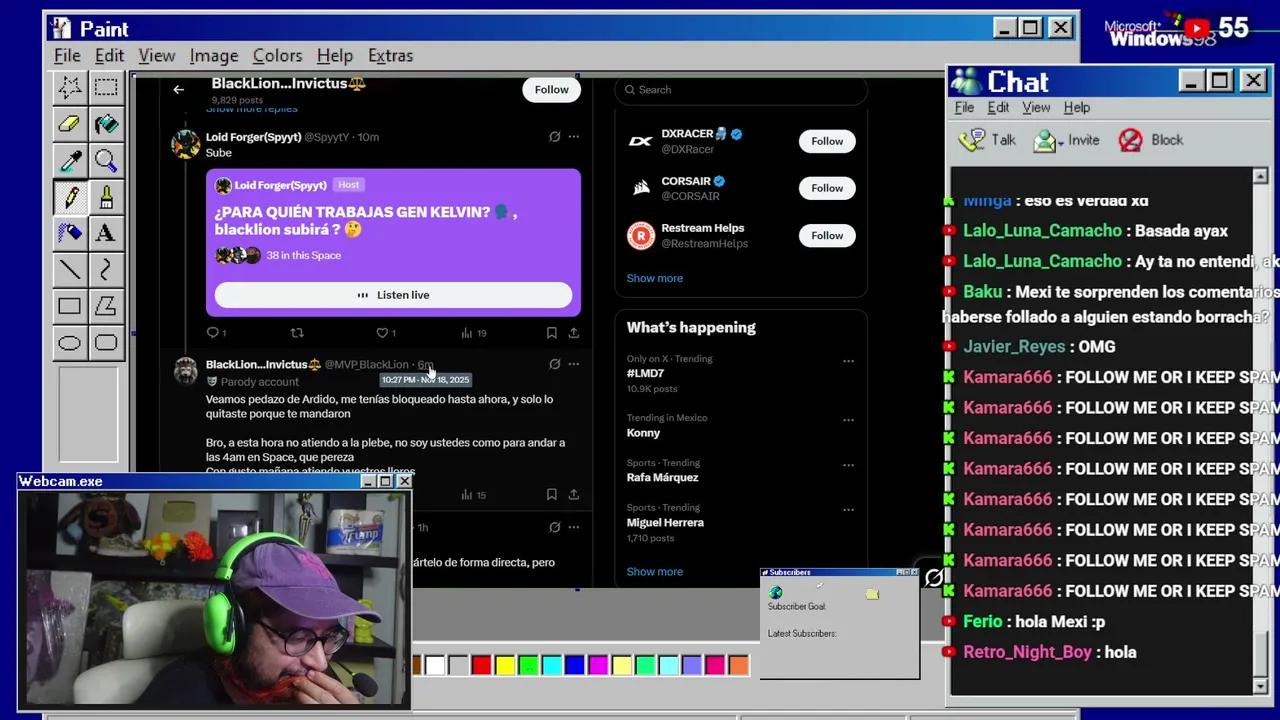Open the three-dot menu for Konny trend
This screenshot has width=1280, height=720.
click(x=848, y=420)
